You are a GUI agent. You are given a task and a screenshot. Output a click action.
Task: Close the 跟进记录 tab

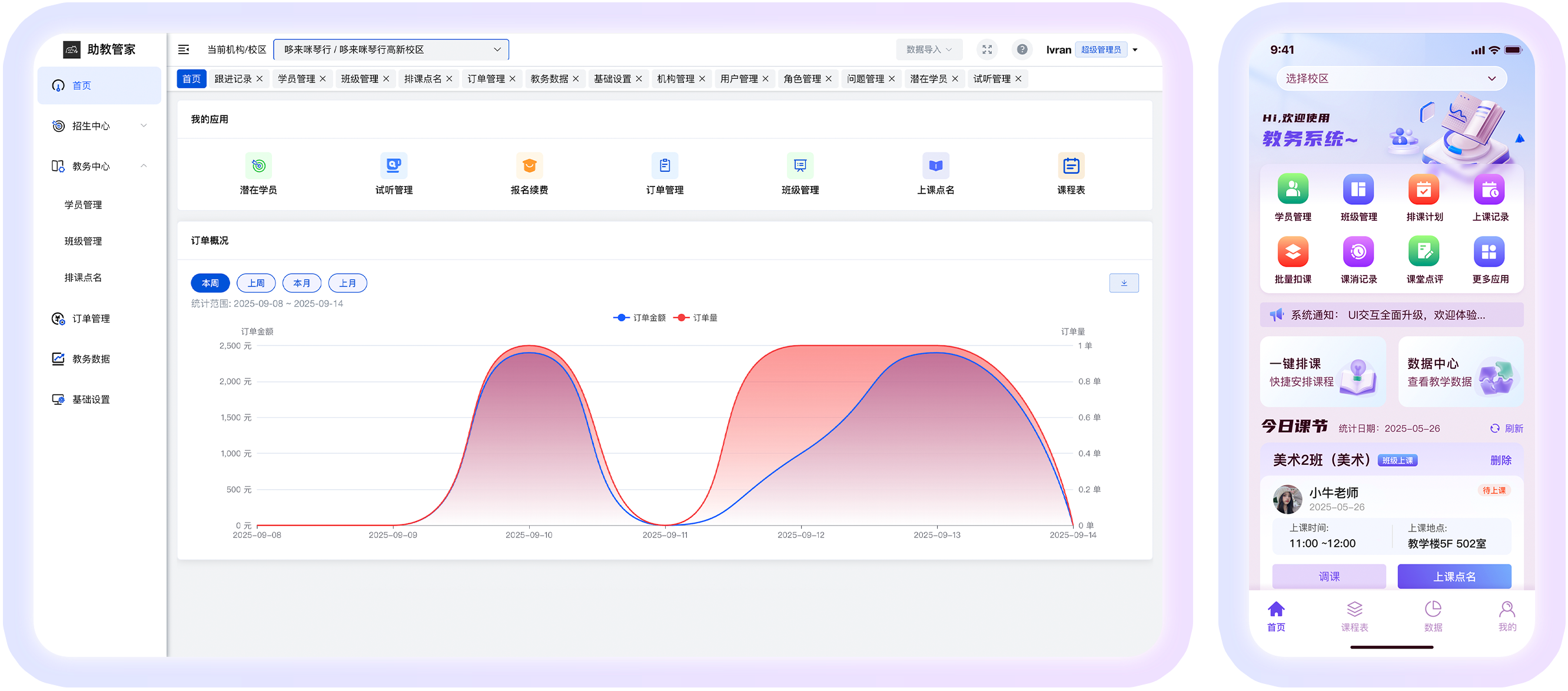click(x=260, y=79)
